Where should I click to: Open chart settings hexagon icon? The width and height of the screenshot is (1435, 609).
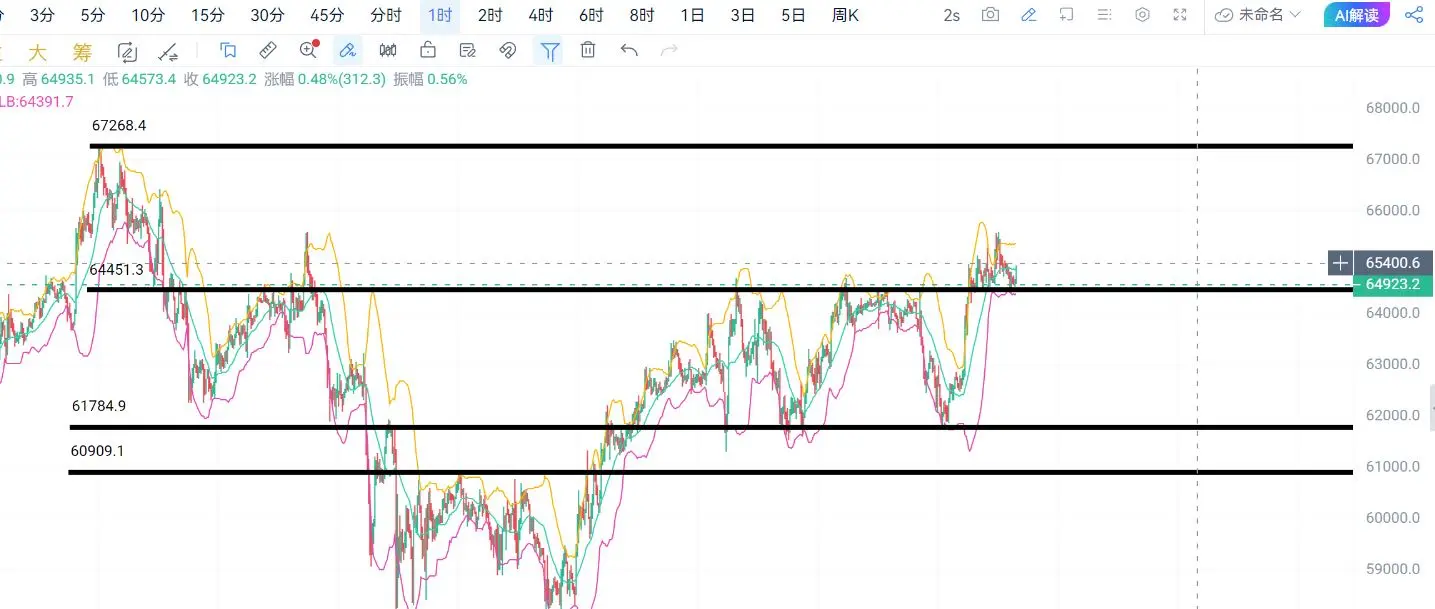coord(1142,15)
